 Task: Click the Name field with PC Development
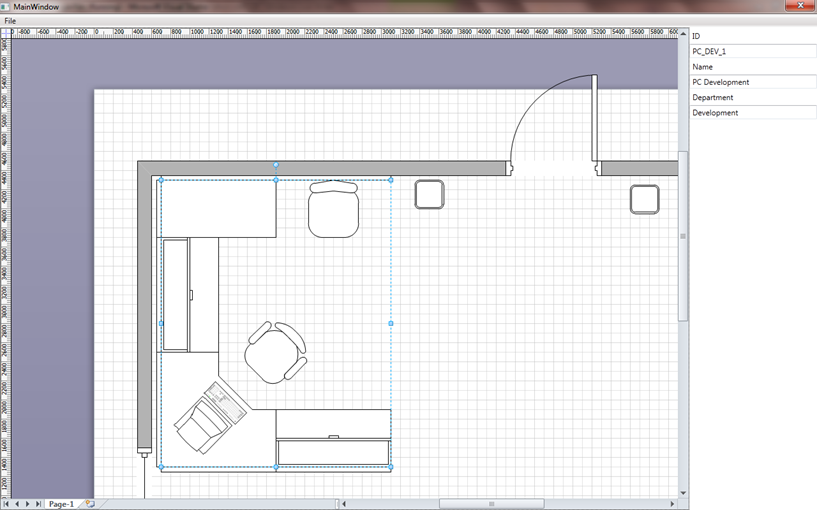tap(753, 82)
